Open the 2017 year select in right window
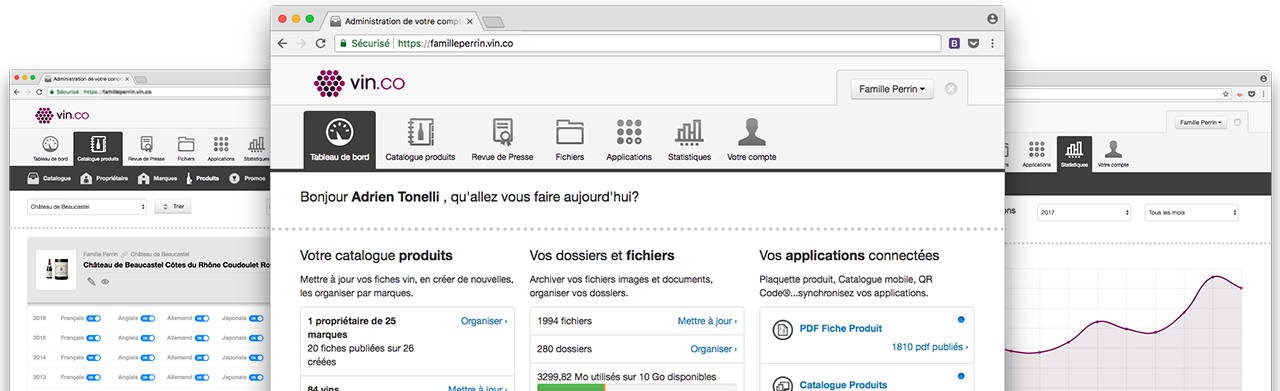This screenshot has width=1280, height=391. [1084, 213]
